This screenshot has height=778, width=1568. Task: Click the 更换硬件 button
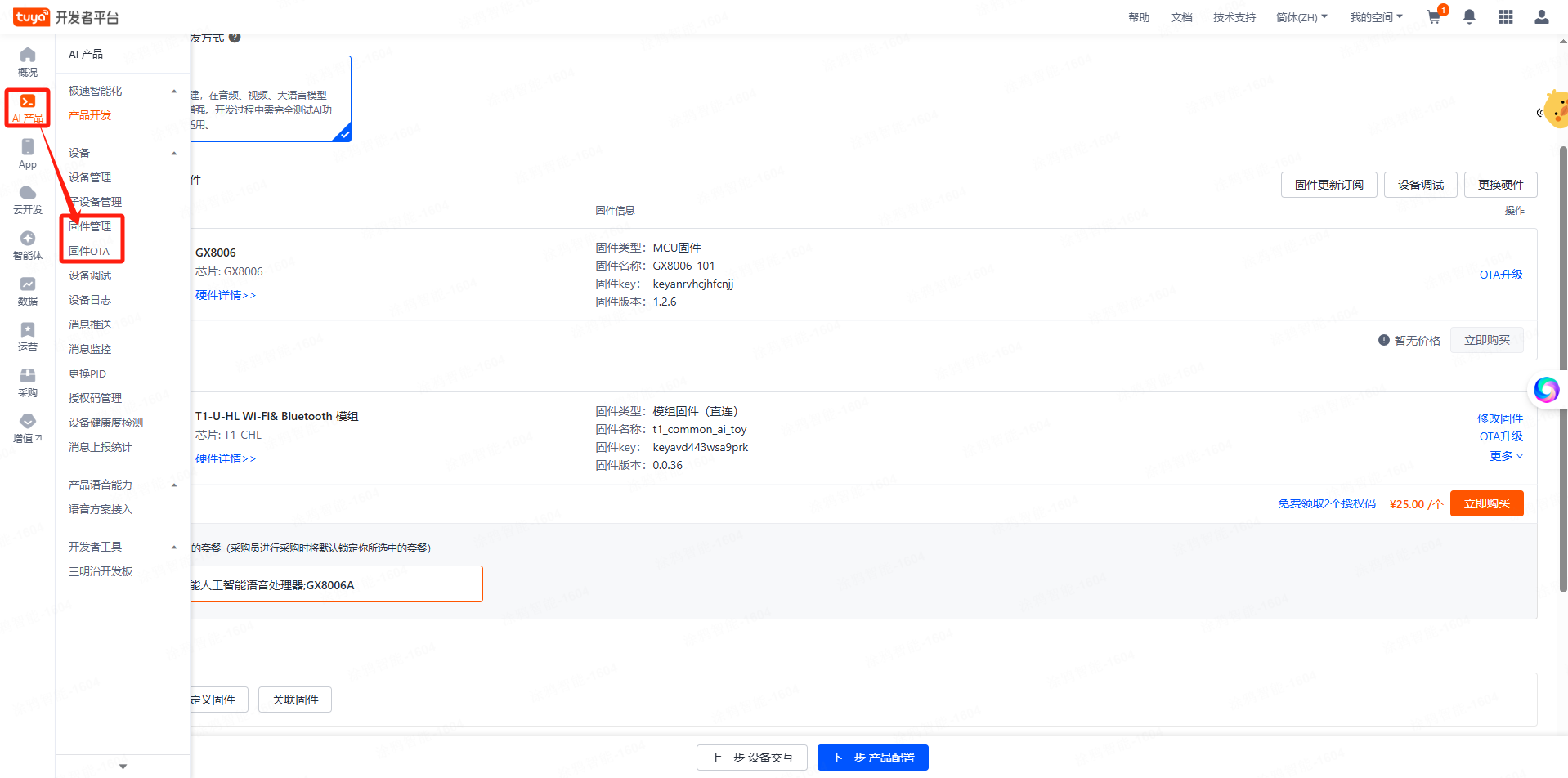(1501, 185)
